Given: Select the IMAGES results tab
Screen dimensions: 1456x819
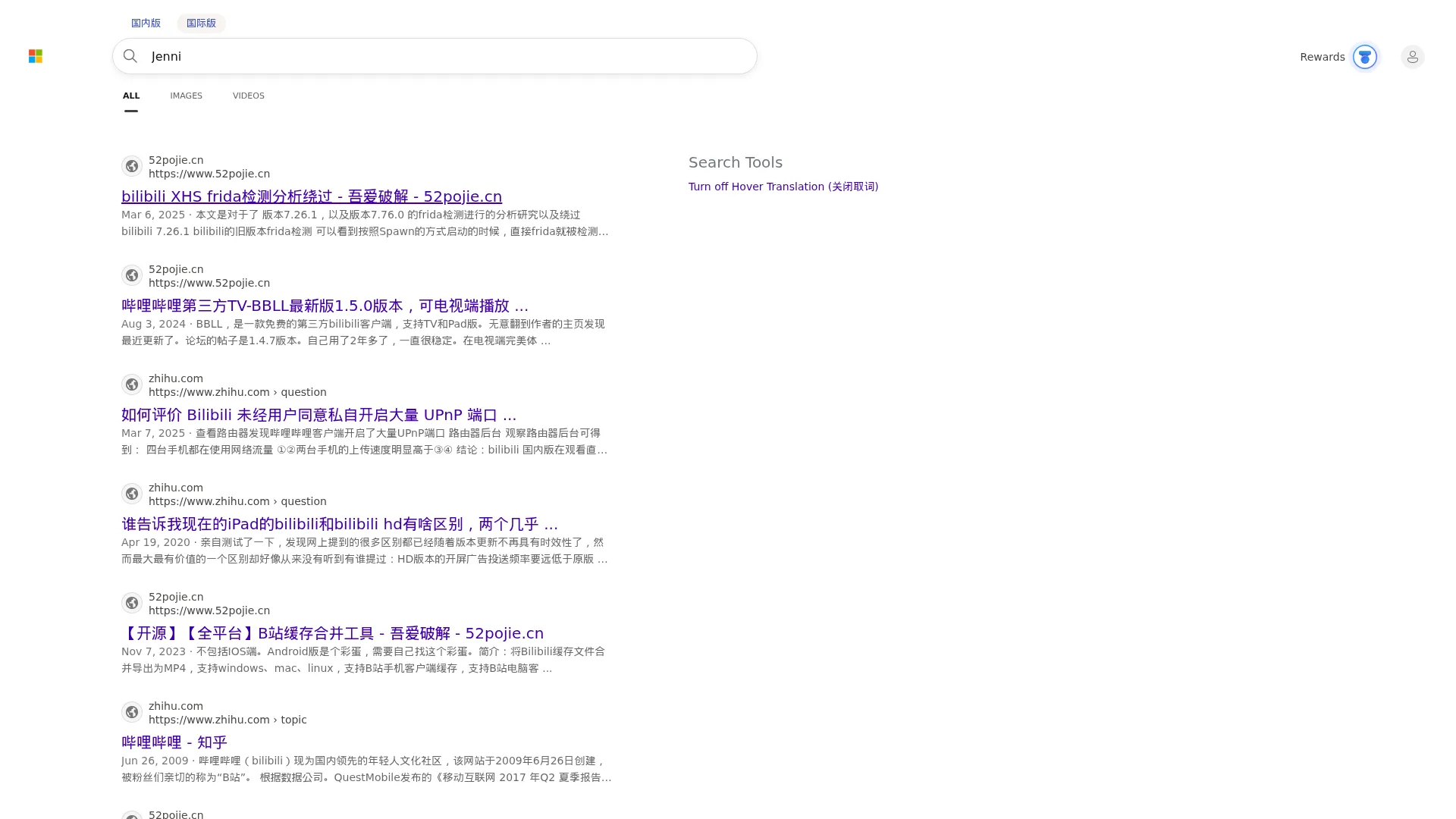Looking at the screenshot, I should (x=186, y=96).
